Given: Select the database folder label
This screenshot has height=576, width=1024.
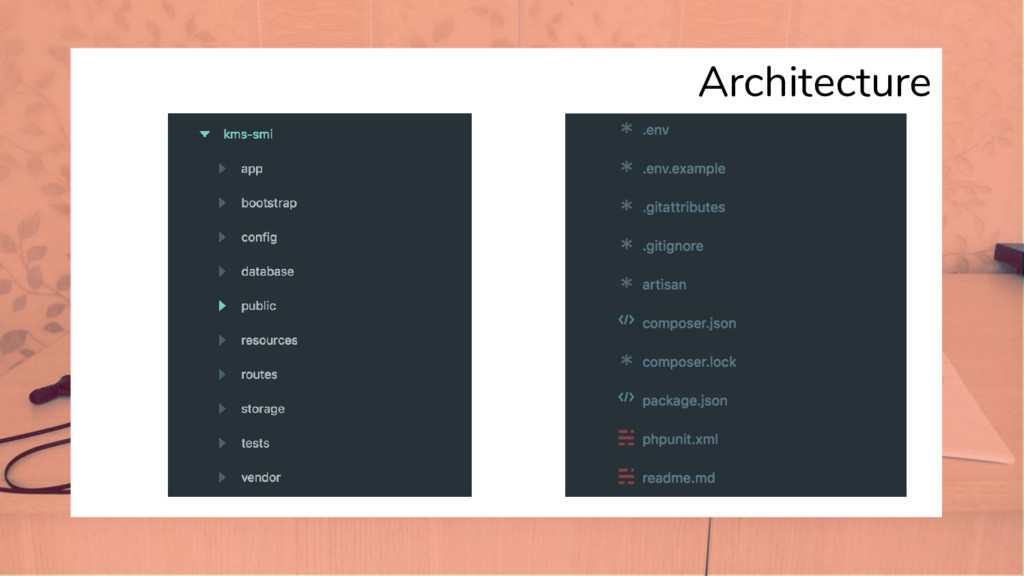Looking at the screenshot, I should [267, 271].
